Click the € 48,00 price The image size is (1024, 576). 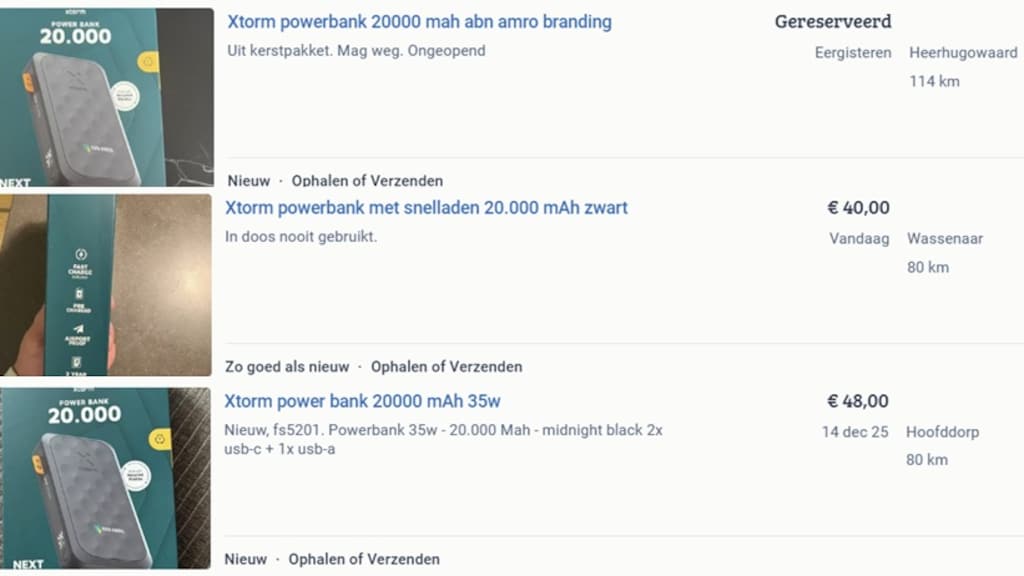click(858, 401)
